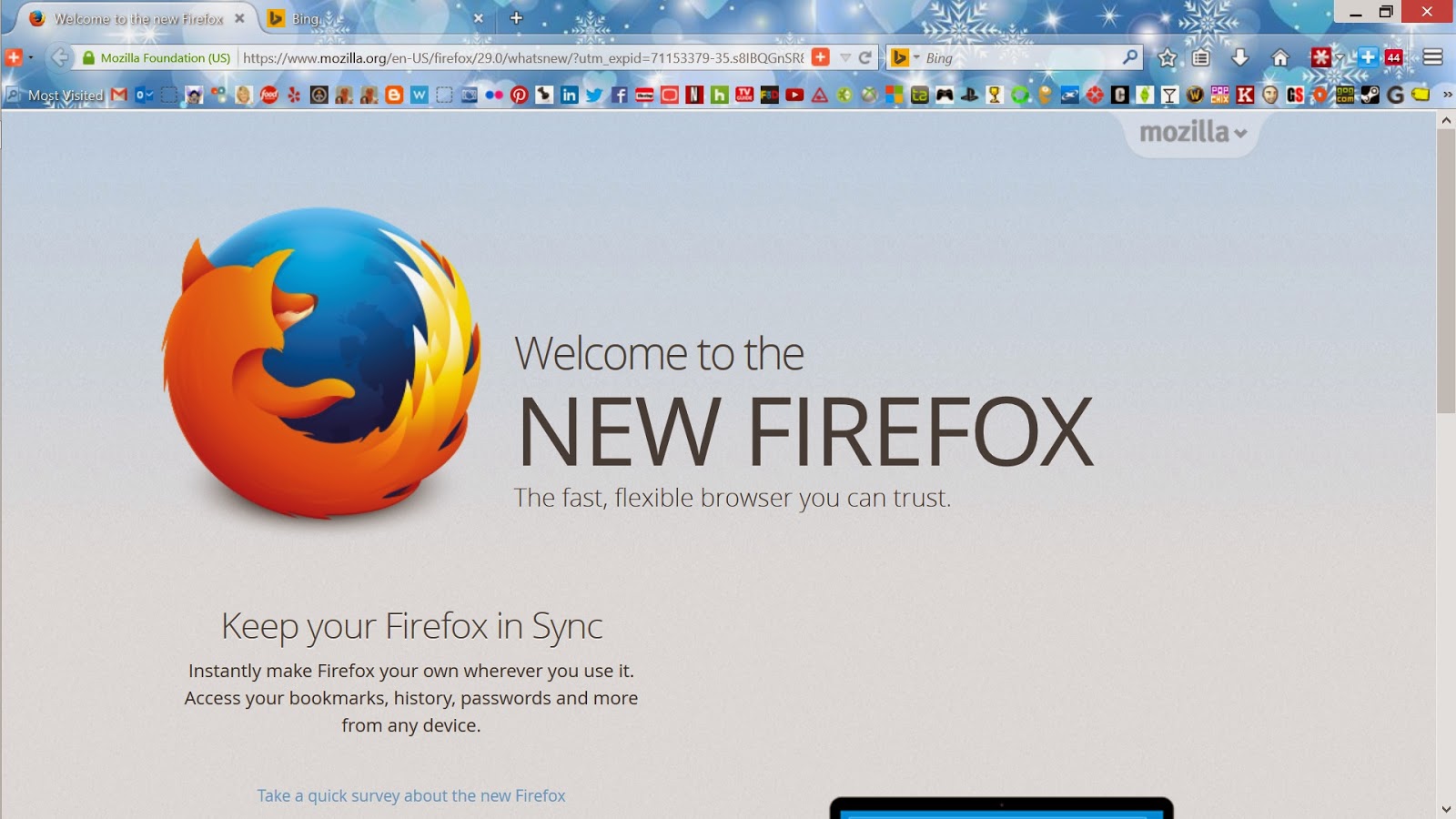Show bookmarks list menu button
The height and width of the screenshot is (819, 1456).
(x=1201, y=57)
